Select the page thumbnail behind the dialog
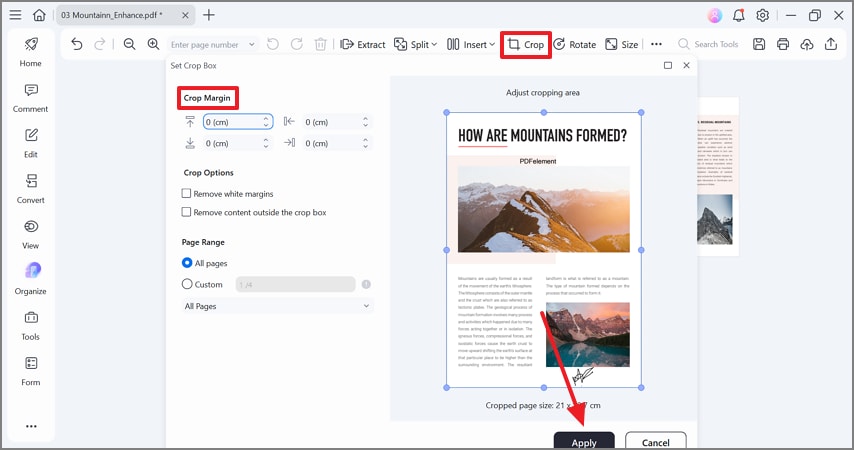The width and height of the screenshot is (854, 450). pyautogui.click(x=717, y=177)
